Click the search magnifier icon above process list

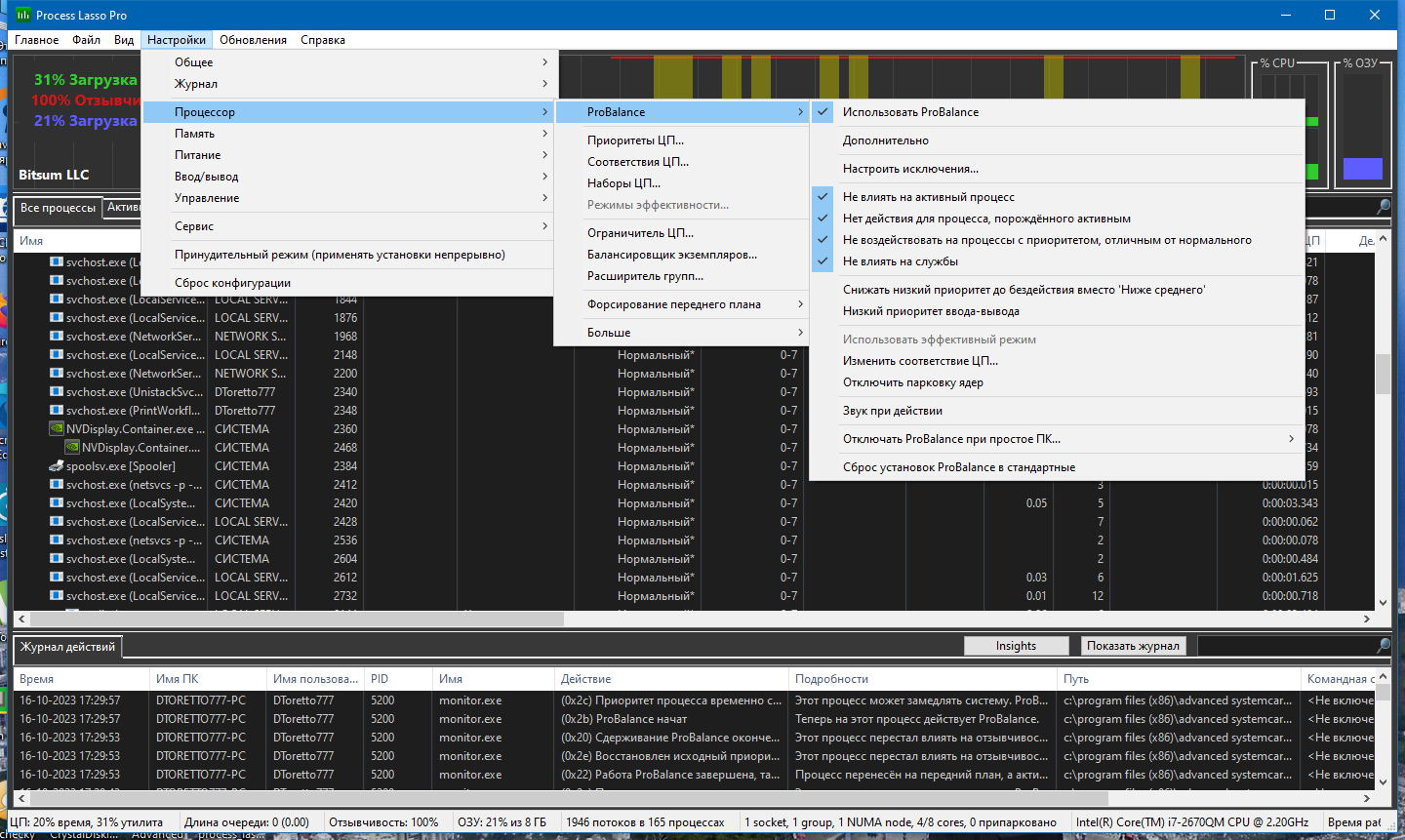tap(1384, 207)
